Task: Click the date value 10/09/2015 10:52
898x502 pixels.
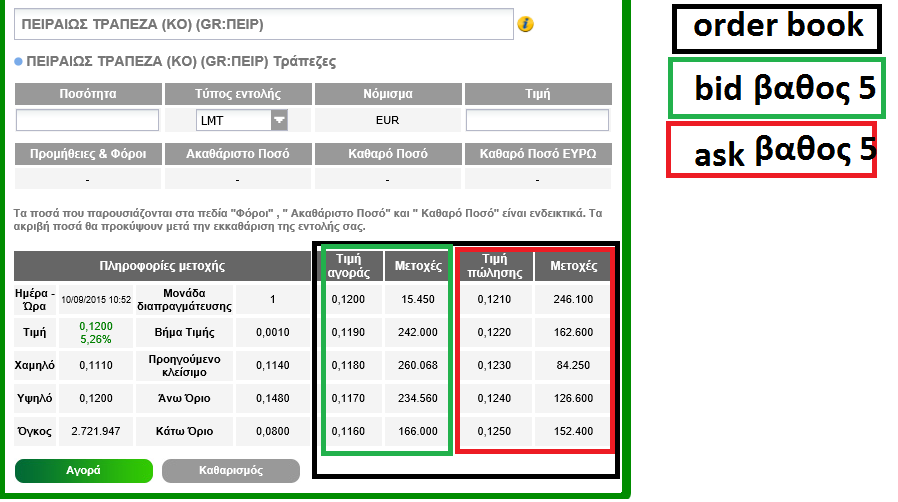Action: click(x=96, y=299)
